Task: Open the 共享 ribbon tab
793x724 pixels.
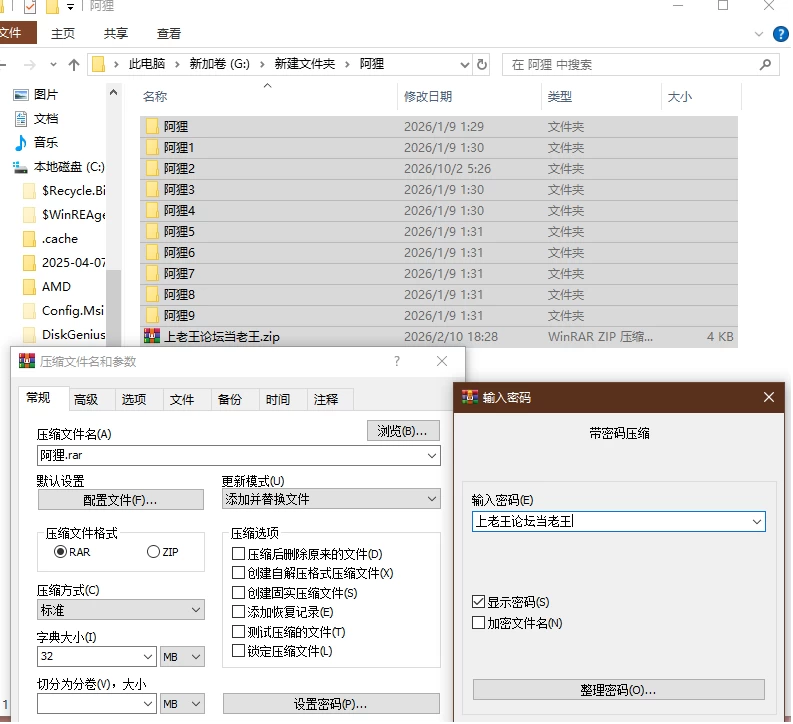Action: (x=116, y=33)
